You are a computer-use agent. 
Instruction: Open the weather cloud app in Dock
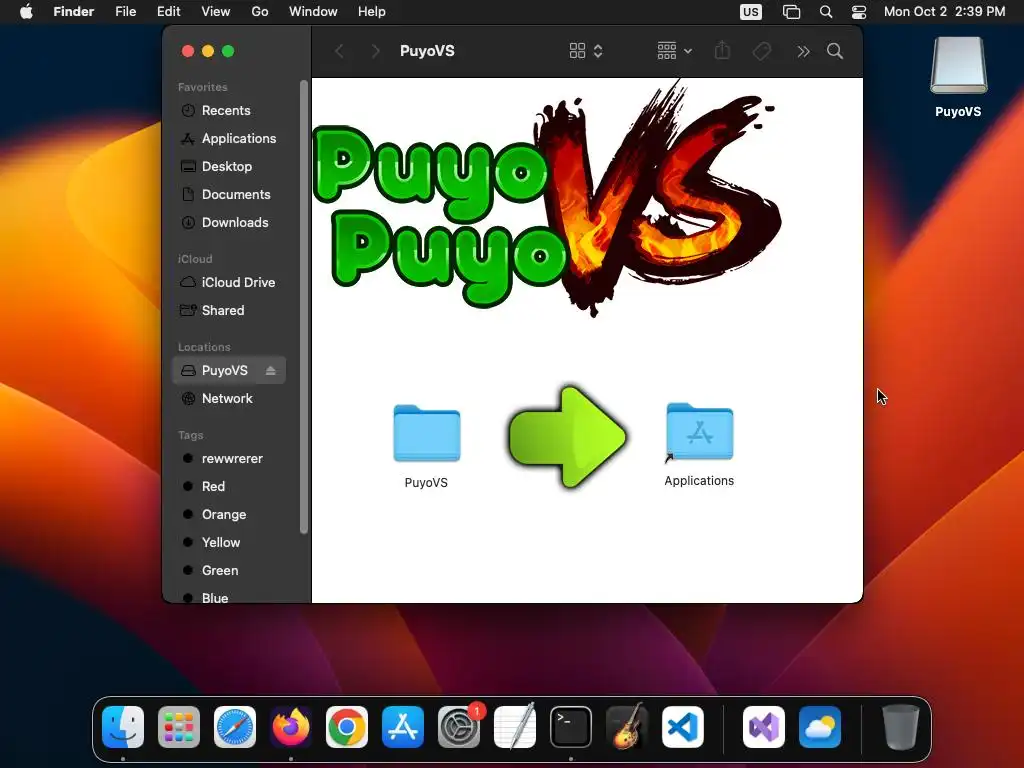pyautogui.click(x=820, y=727)
